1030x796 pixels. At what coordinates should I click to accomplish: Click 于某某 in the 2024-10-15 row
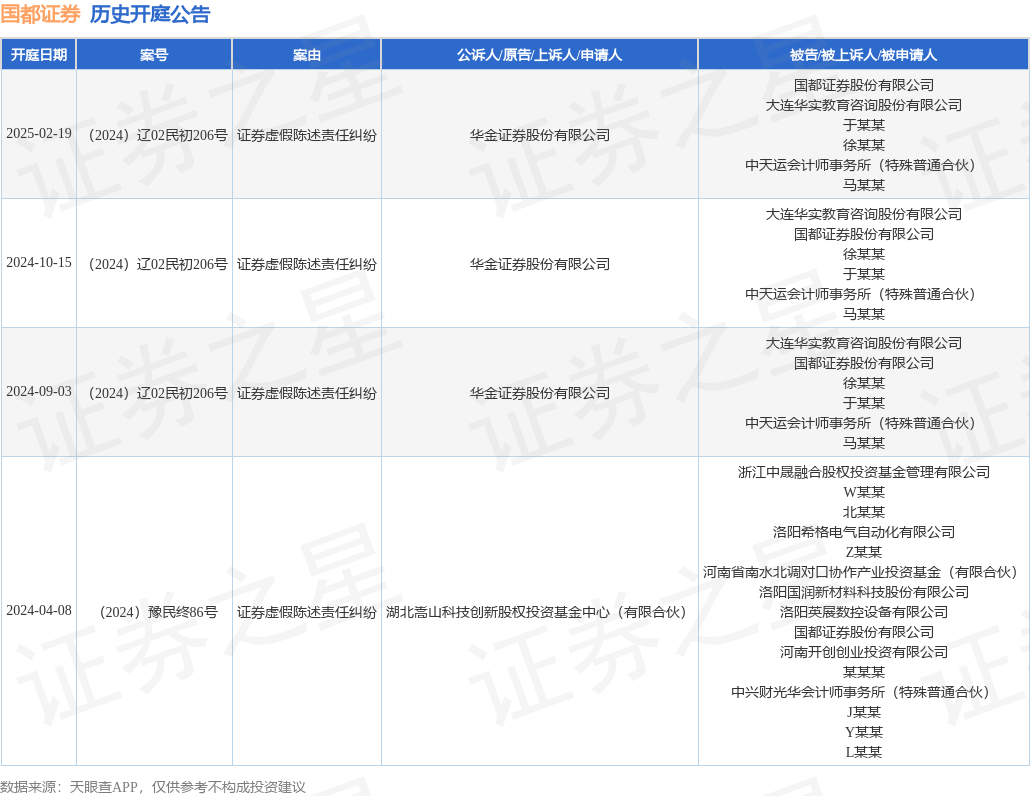(864, 274)
